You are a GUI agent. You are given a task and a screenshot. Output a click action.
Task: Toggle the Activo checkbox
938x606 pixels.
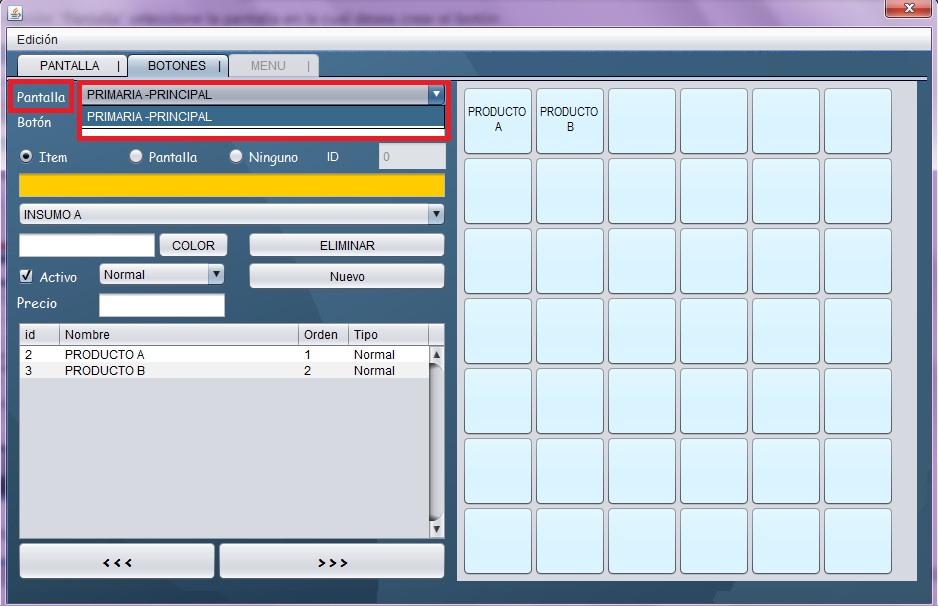click(27, 276)
